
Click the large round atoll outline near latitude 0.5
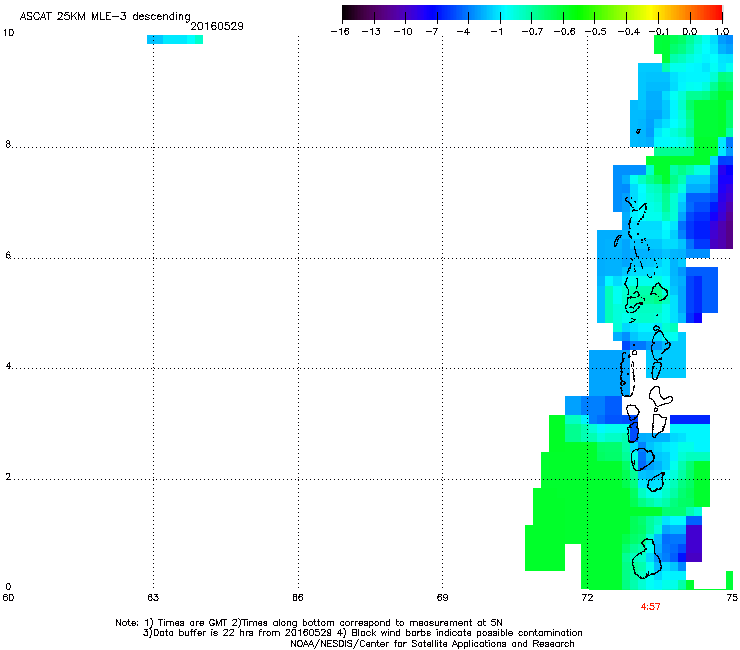tap(646, 559)
